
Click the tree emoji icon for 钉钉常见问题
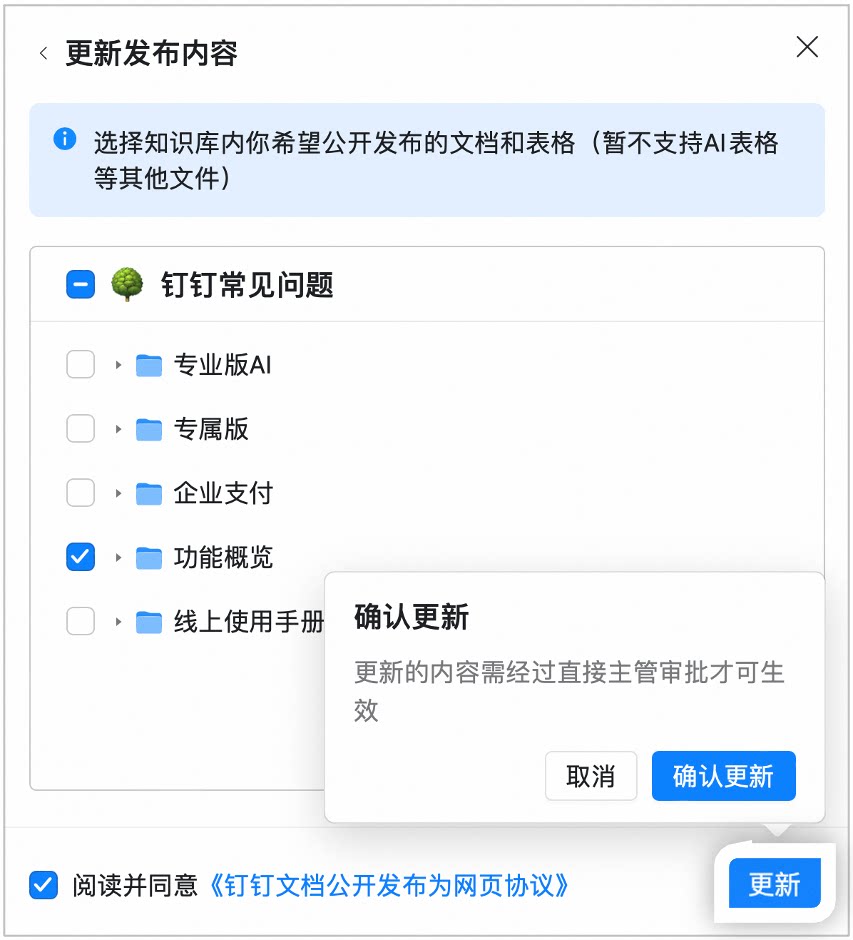tap(127, 284)
